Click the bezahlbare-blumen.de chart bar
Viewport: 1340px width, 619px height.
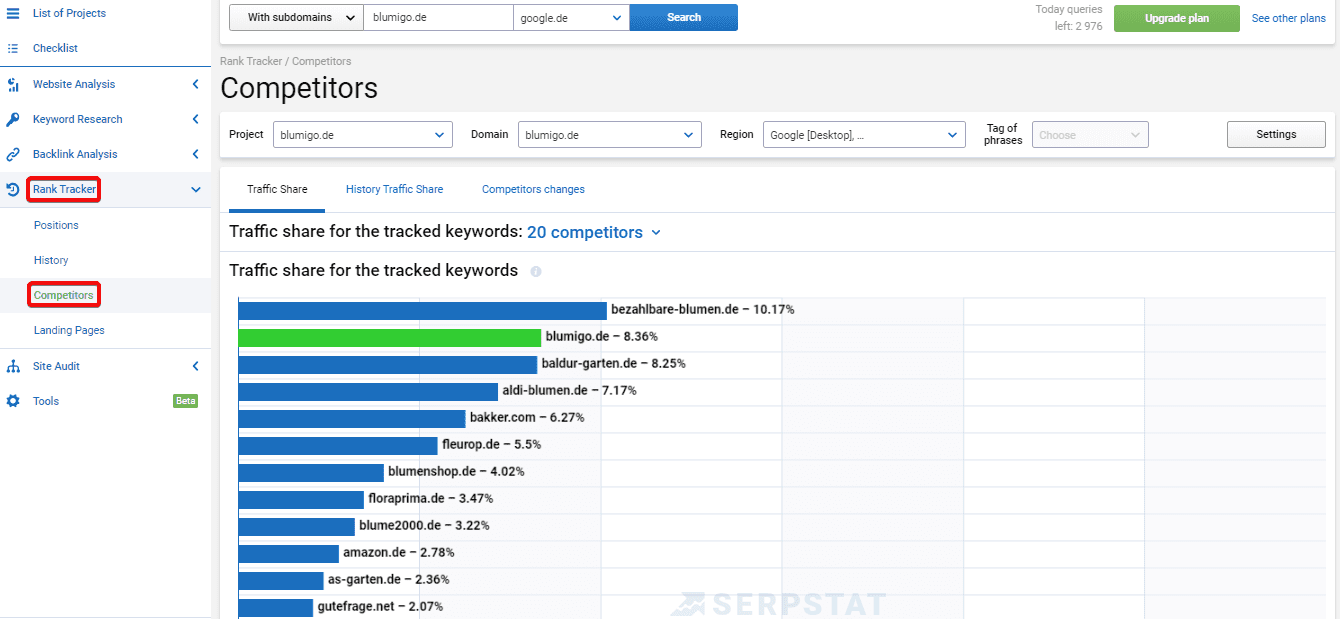[x=422, y=310]
